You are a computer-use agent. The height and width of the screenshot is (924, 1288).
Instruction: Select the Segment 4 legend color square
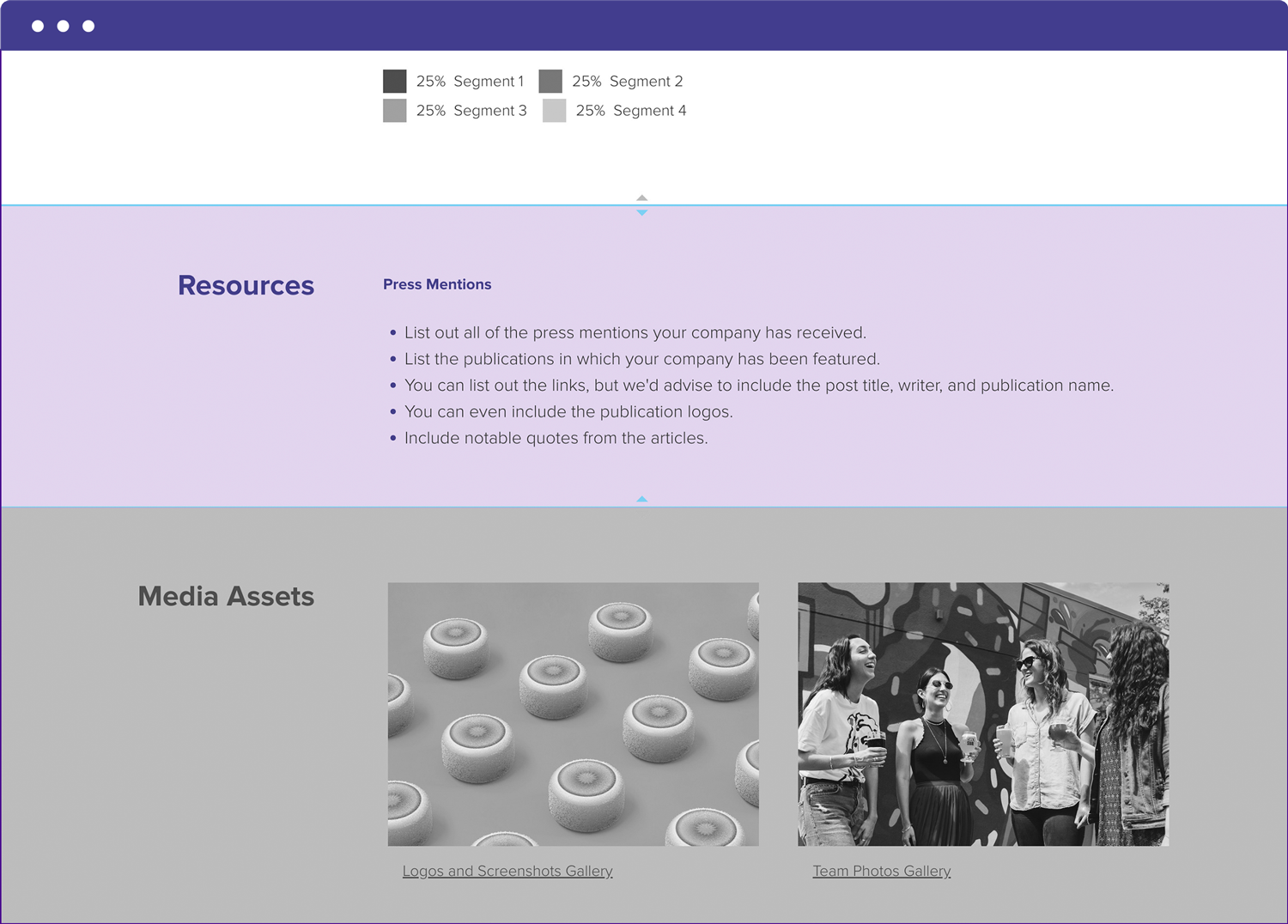[554, 111]
